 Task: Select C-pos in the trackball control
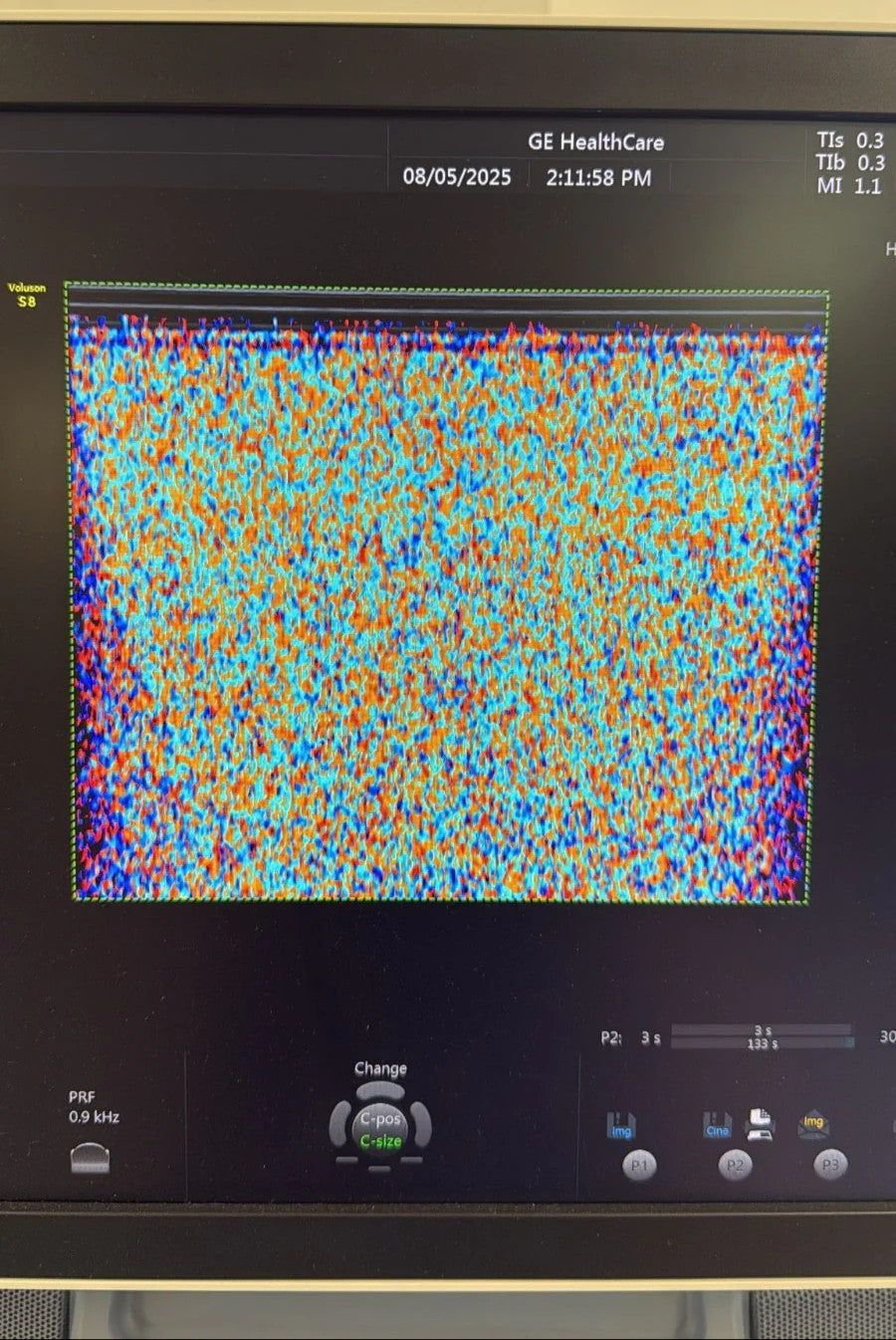click(380, 1119)
